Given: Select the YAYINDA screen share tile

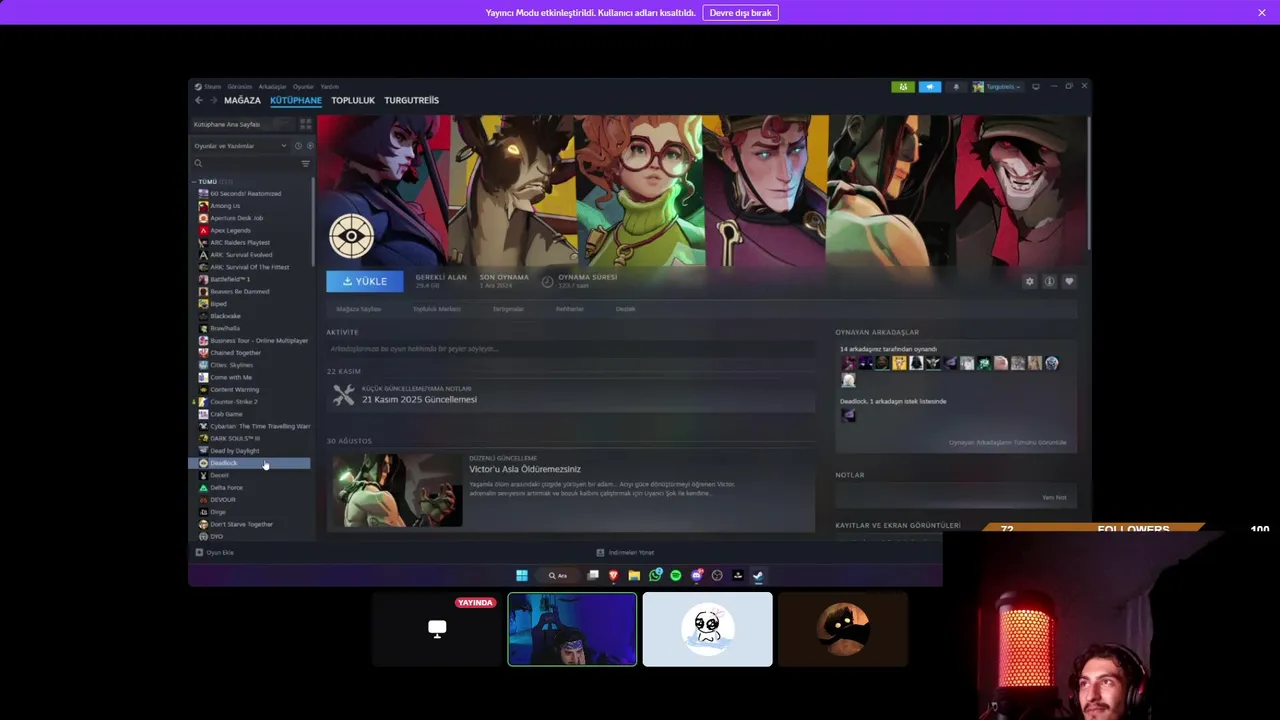Looking at the screenshot, I should click(437, 629).
